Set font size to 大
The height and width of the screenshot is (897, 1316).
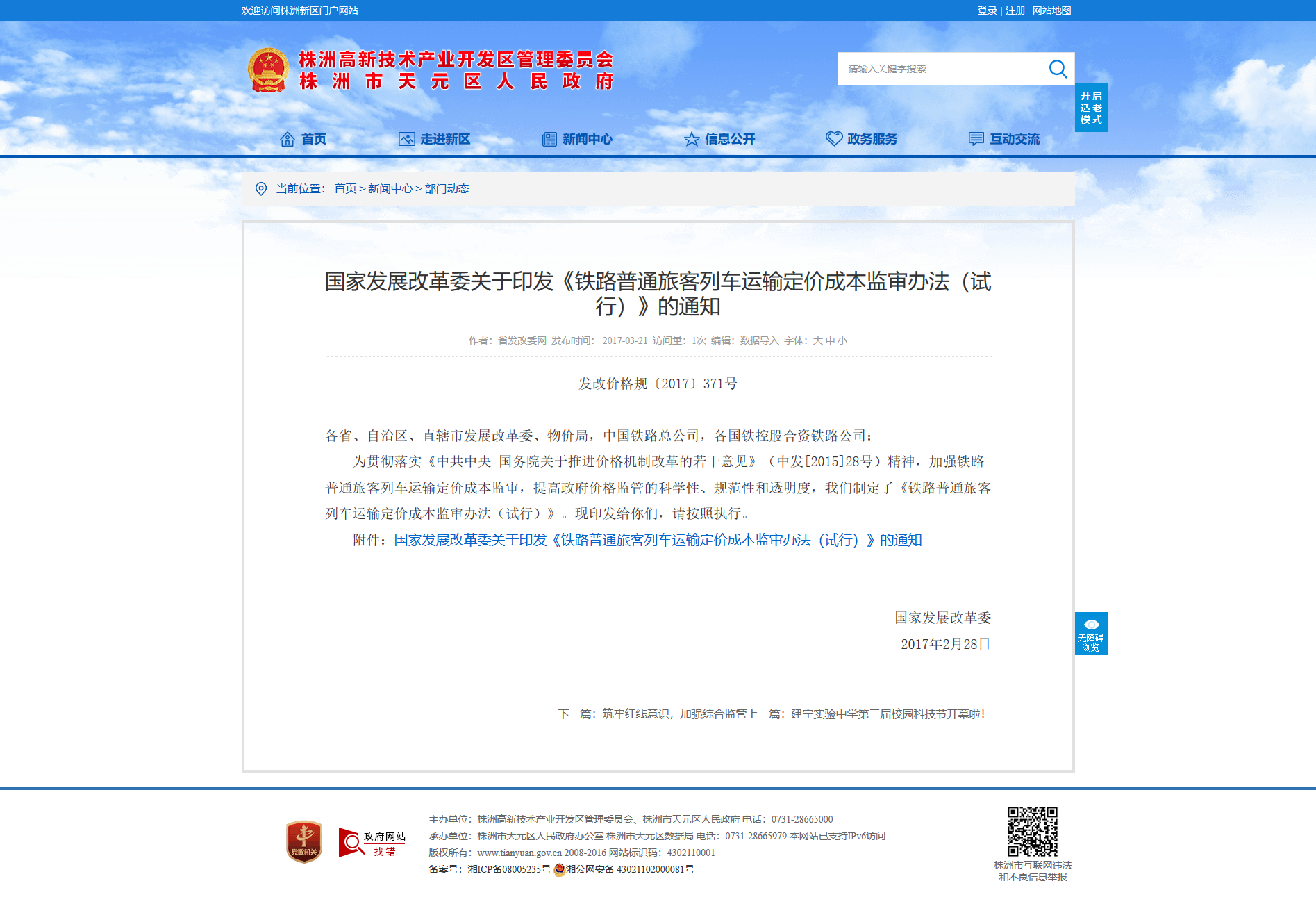click(x=817, y=340)
